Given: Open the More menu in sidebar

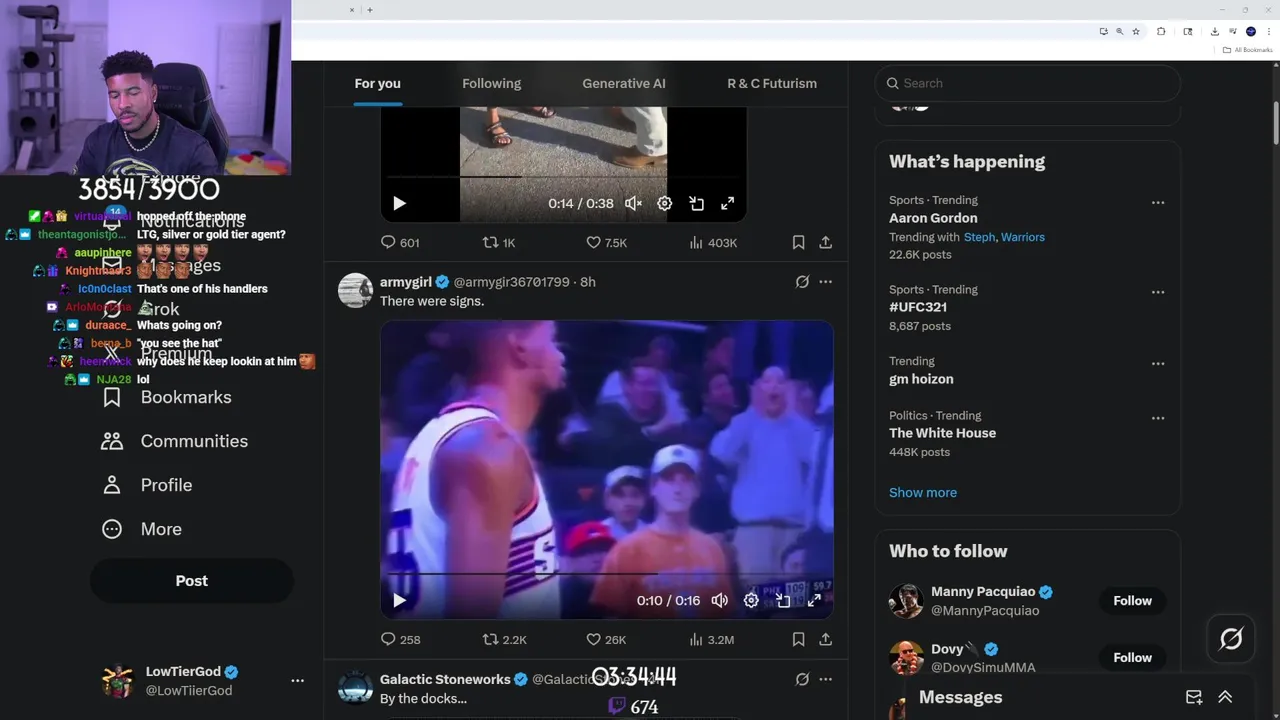Looking at the screenshot, I should click(x=142, y=529).
